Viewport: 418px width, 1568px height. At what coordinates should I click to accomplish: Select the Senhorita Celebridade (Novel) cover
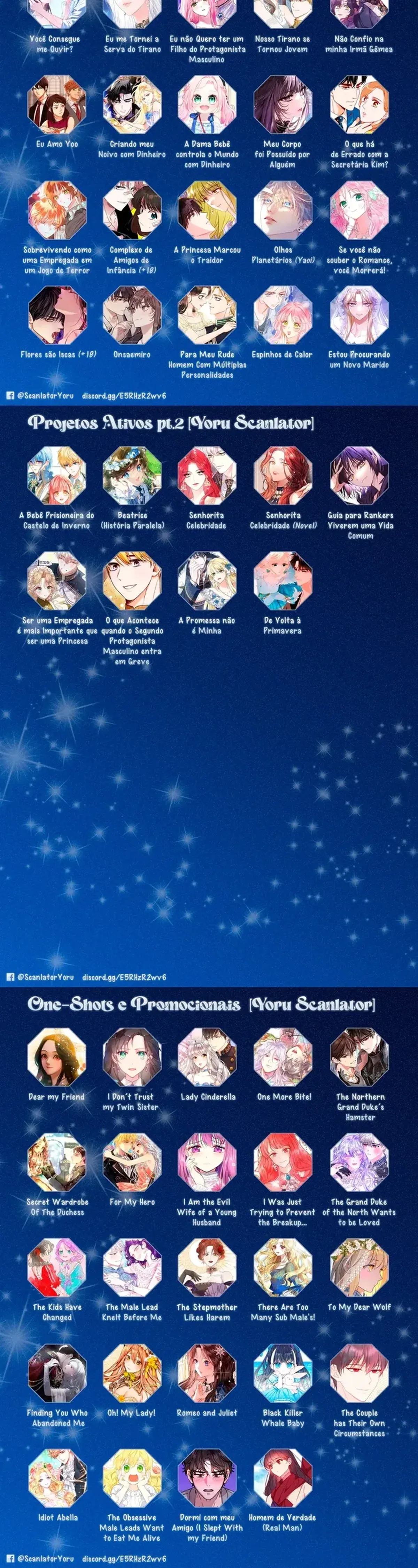click(x=283, y=476)
